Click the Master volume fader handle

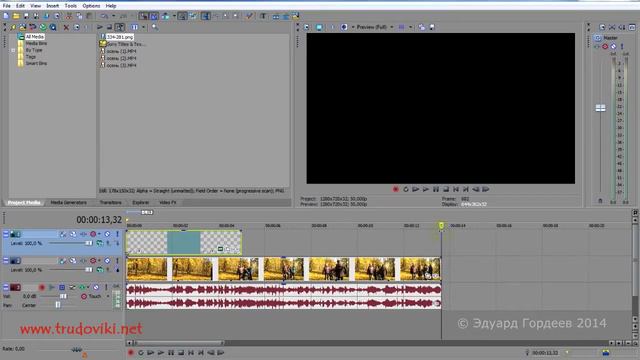tap(600, 108)
